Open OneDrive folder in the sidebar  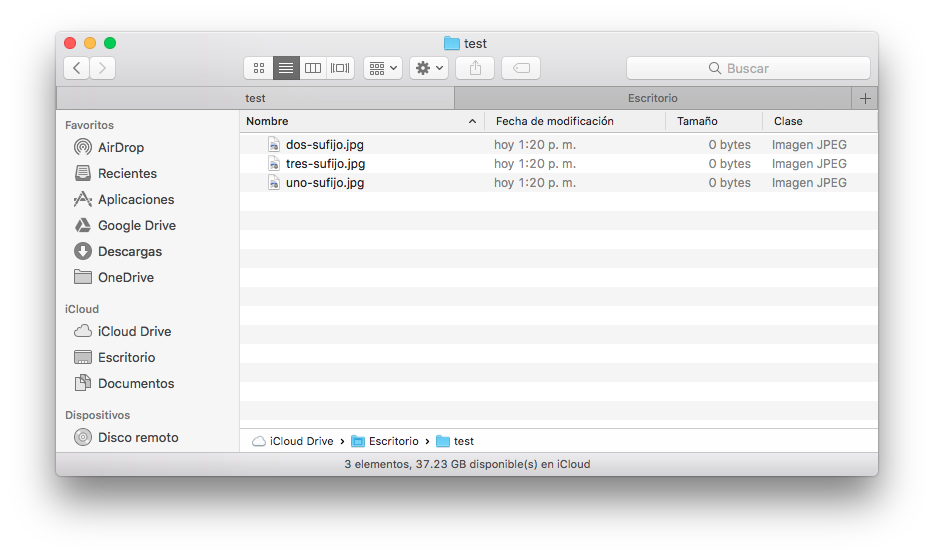click(x=114, y=277)
